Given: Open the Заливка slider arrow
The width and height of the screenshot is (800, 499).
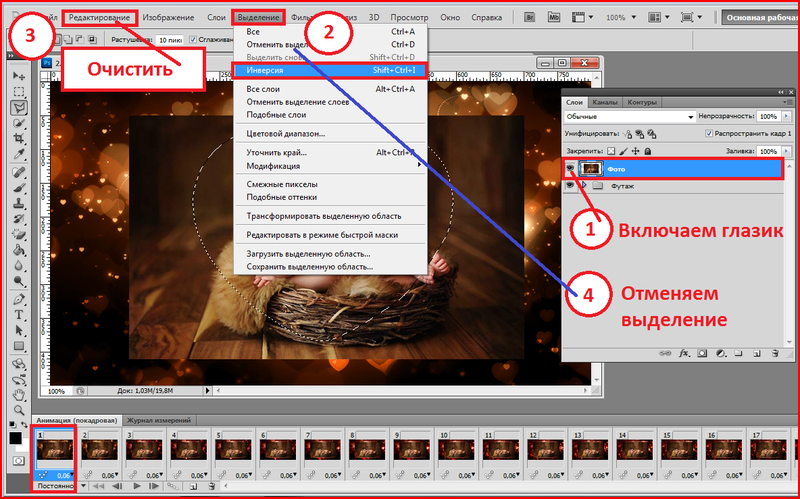Looking at the screenshot, I should (786, 151).
